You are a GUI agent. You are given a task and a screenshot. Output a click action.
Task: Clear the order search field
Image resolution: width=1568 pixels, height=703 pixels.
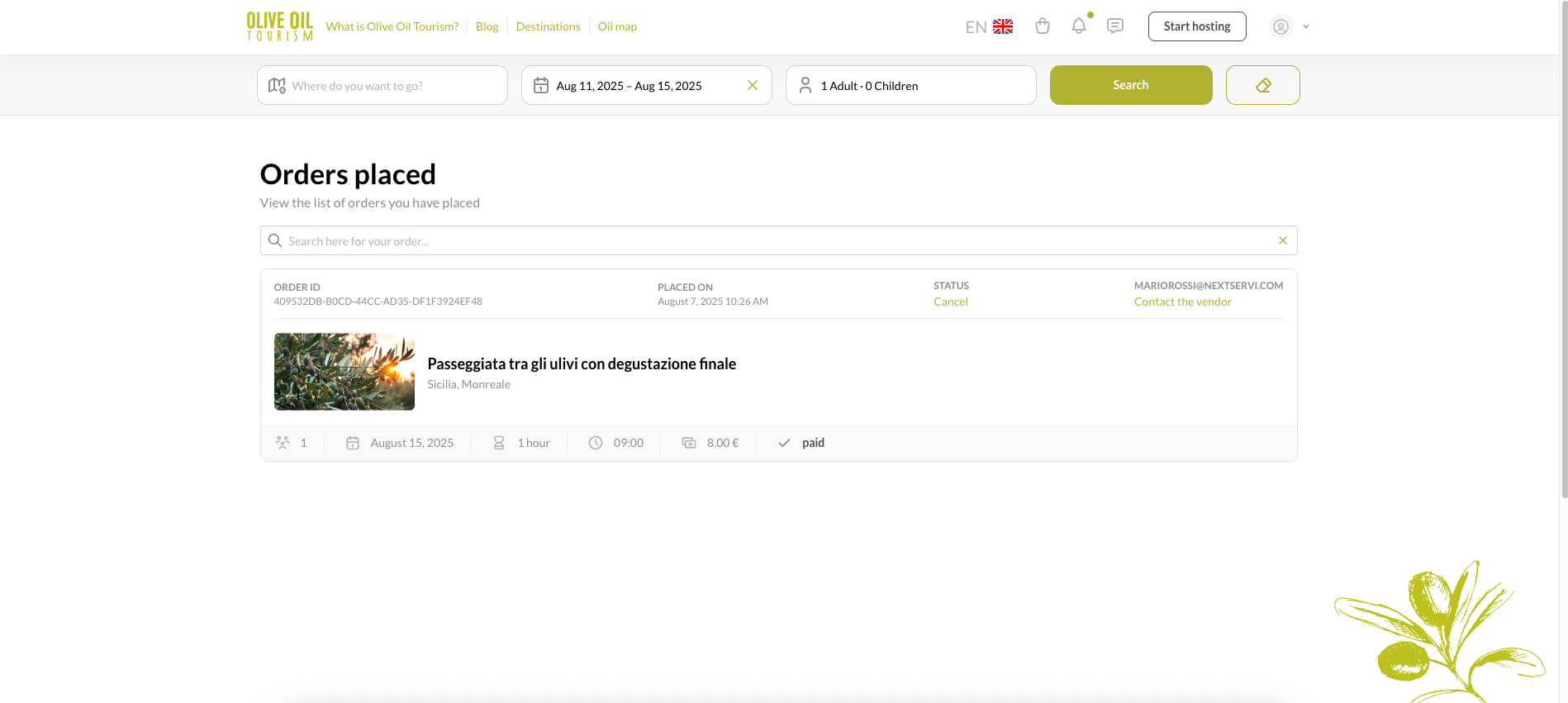pos(1283,240)
